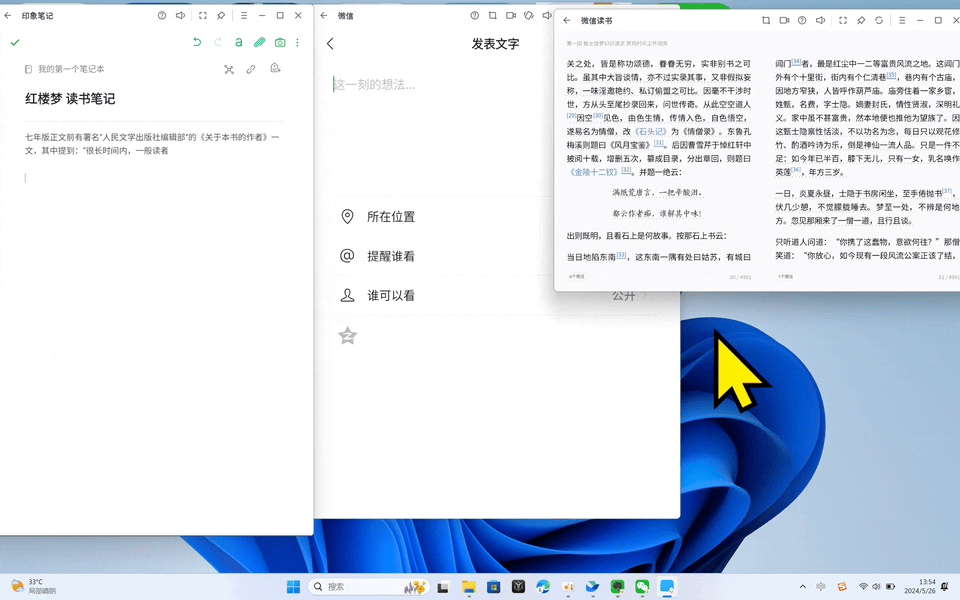The height and width of the screenshot is (600, 960).
Task: Return from the 发表文字 page with chevron
Action: [x=330, y=43]
